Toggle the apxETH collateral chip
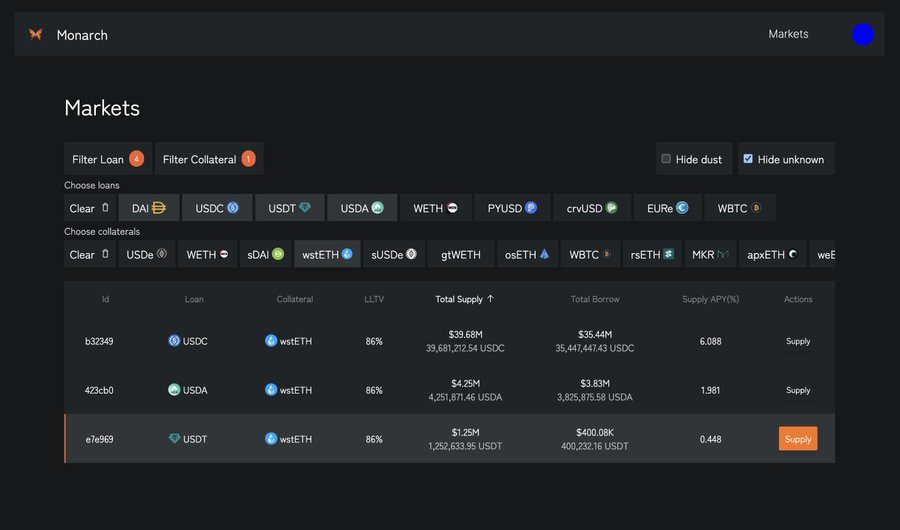Viewport: 900px width, 530px height. [x=773, y=254]
